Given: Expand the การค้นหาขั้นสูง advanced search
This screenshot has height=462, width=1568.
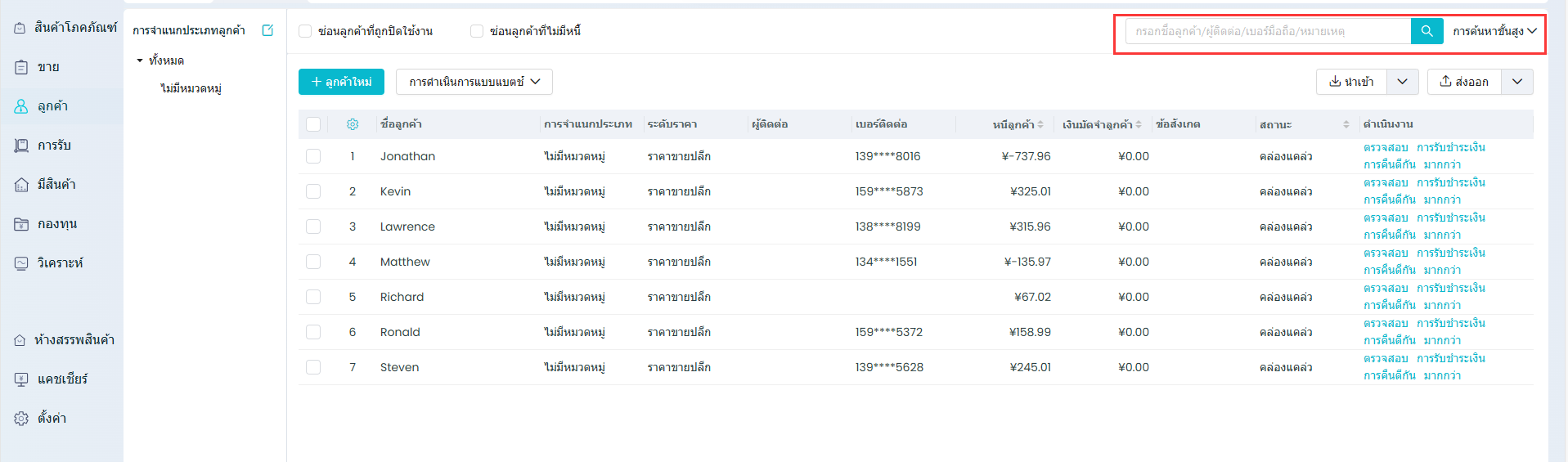Looking at the screenshot, I should [1494, 31].
